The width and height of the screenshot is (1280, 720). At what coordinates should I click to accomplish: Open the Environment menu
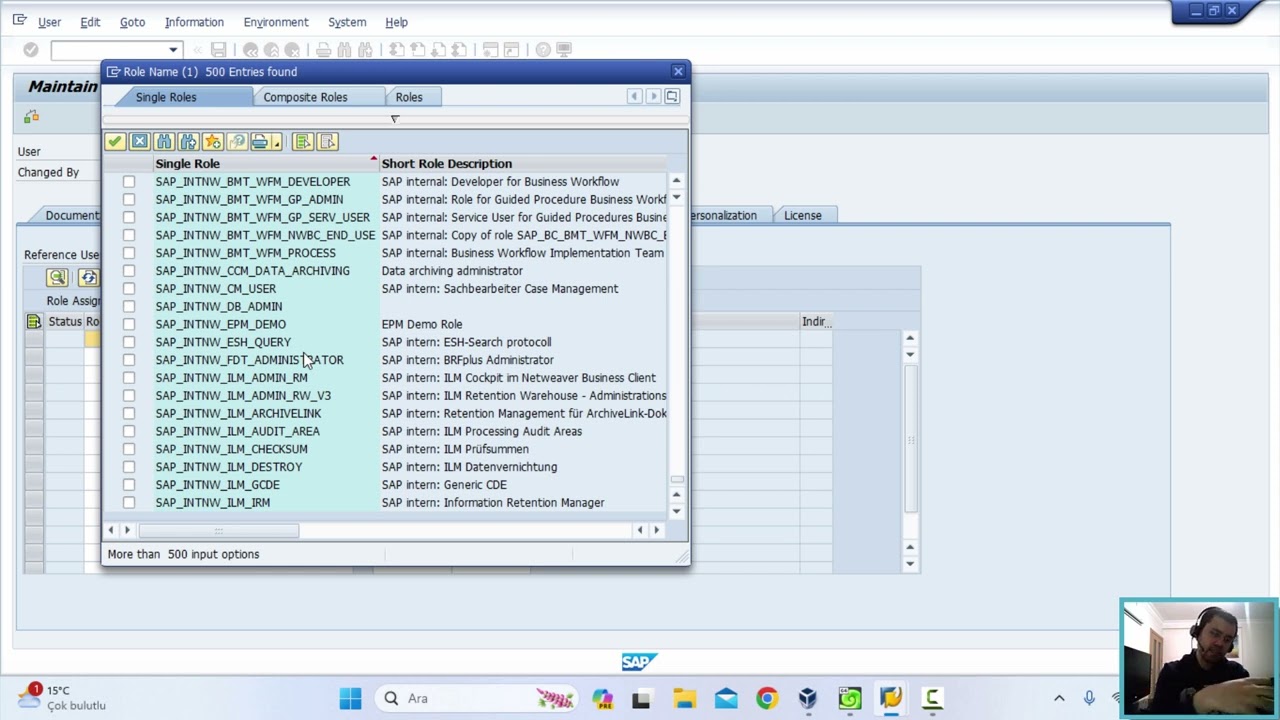pyautogui.click(x=276, y=22)
